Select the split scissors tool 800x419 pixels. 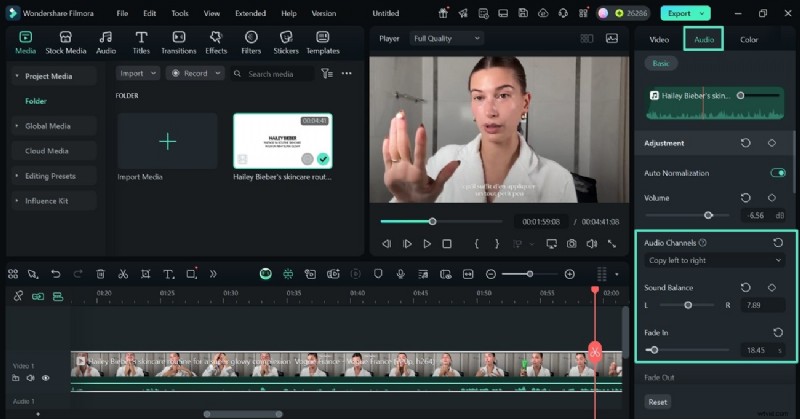coord(123,275)
